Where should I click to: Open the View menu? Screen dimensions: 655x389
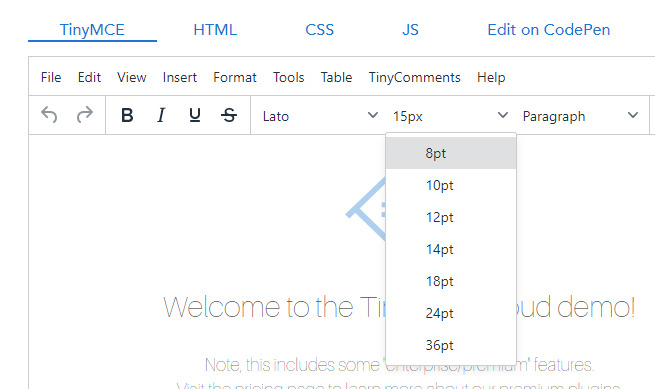(x=132, y=77)
